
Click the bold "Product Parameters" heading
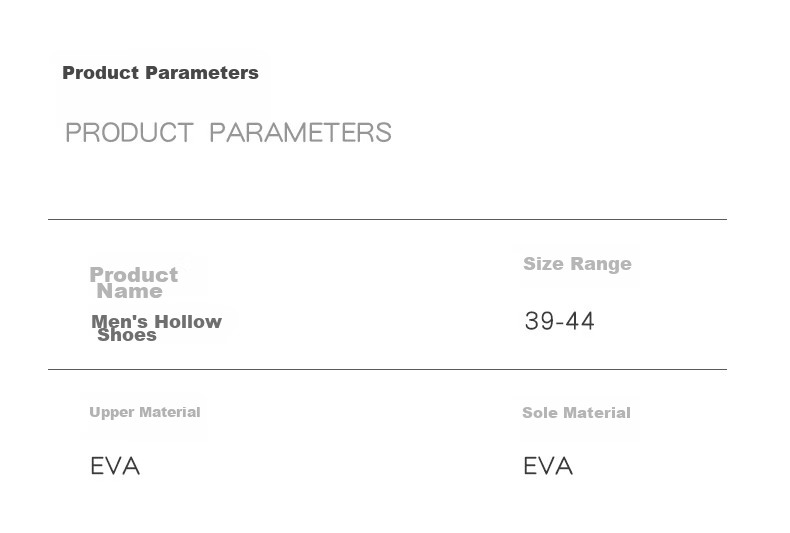coord(160,73)
